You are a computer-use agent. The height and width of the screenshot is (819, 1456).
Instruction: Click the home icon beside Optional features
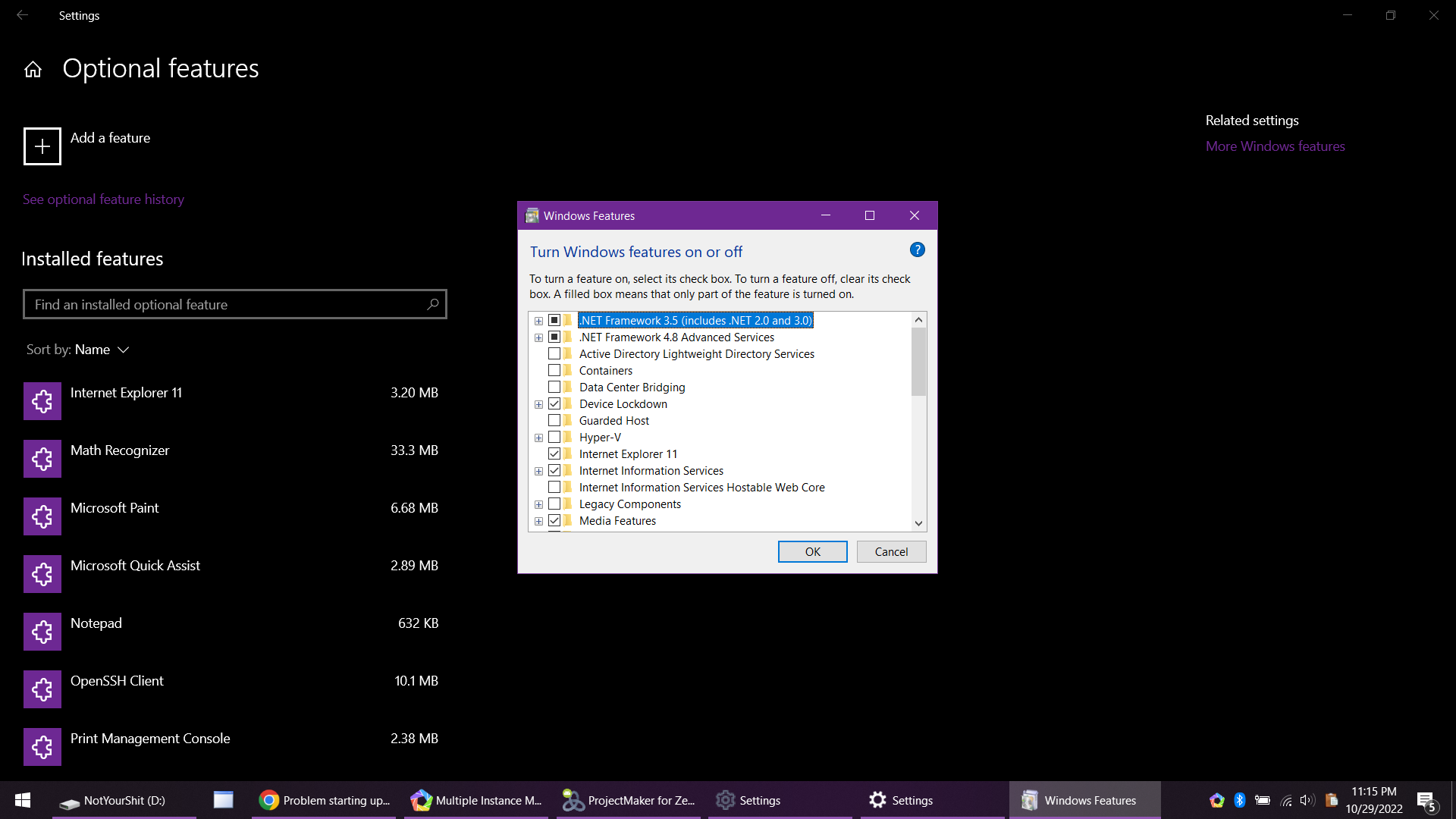pyautogui.click(x=33, y=70)
